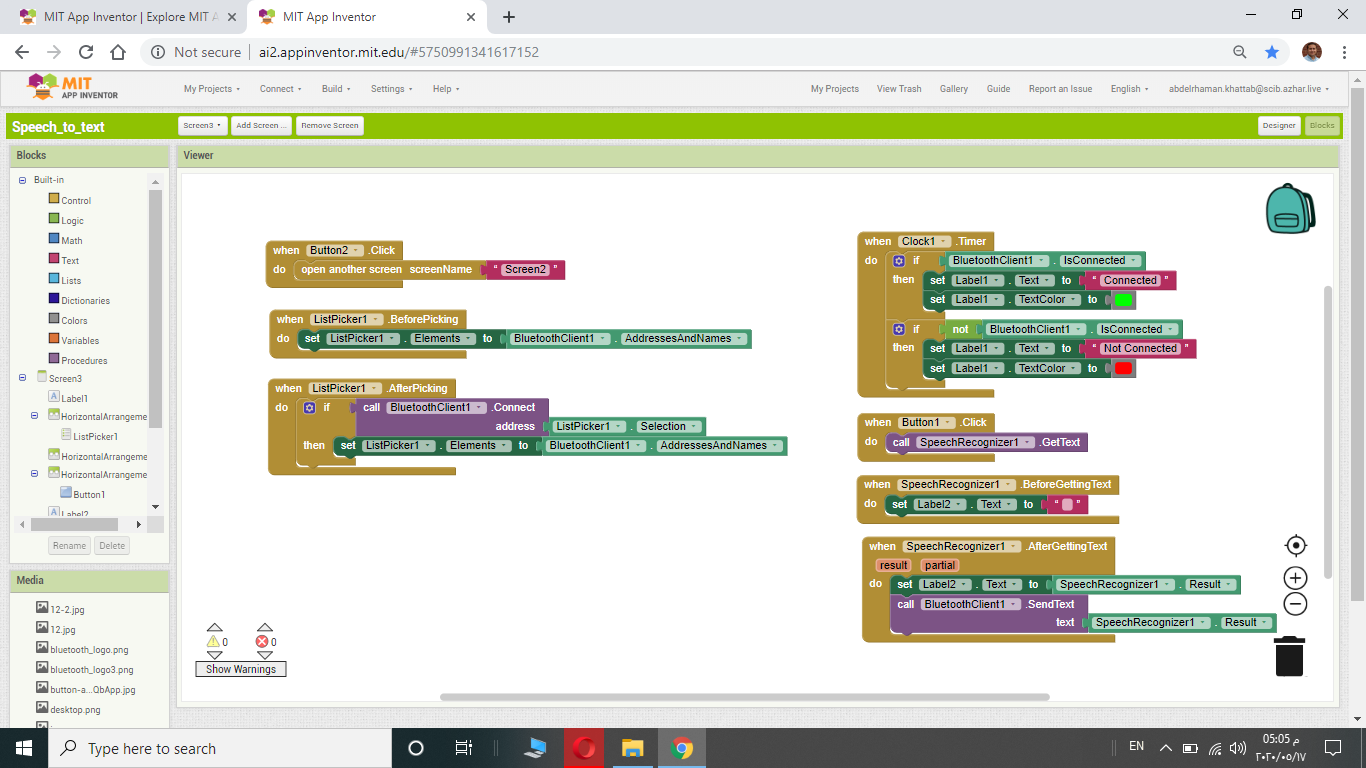
Task: Click the Windows search box
Action: (218, 748)
